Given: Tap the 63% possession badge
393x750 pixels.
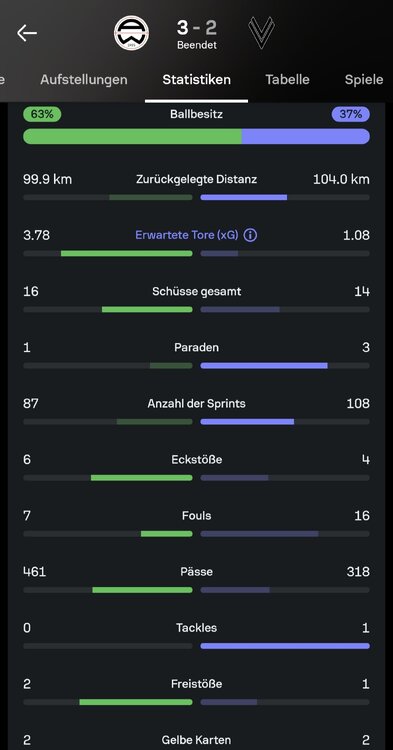Looking at the screenshot, I should pyautogui.click(x=42, y=114).
